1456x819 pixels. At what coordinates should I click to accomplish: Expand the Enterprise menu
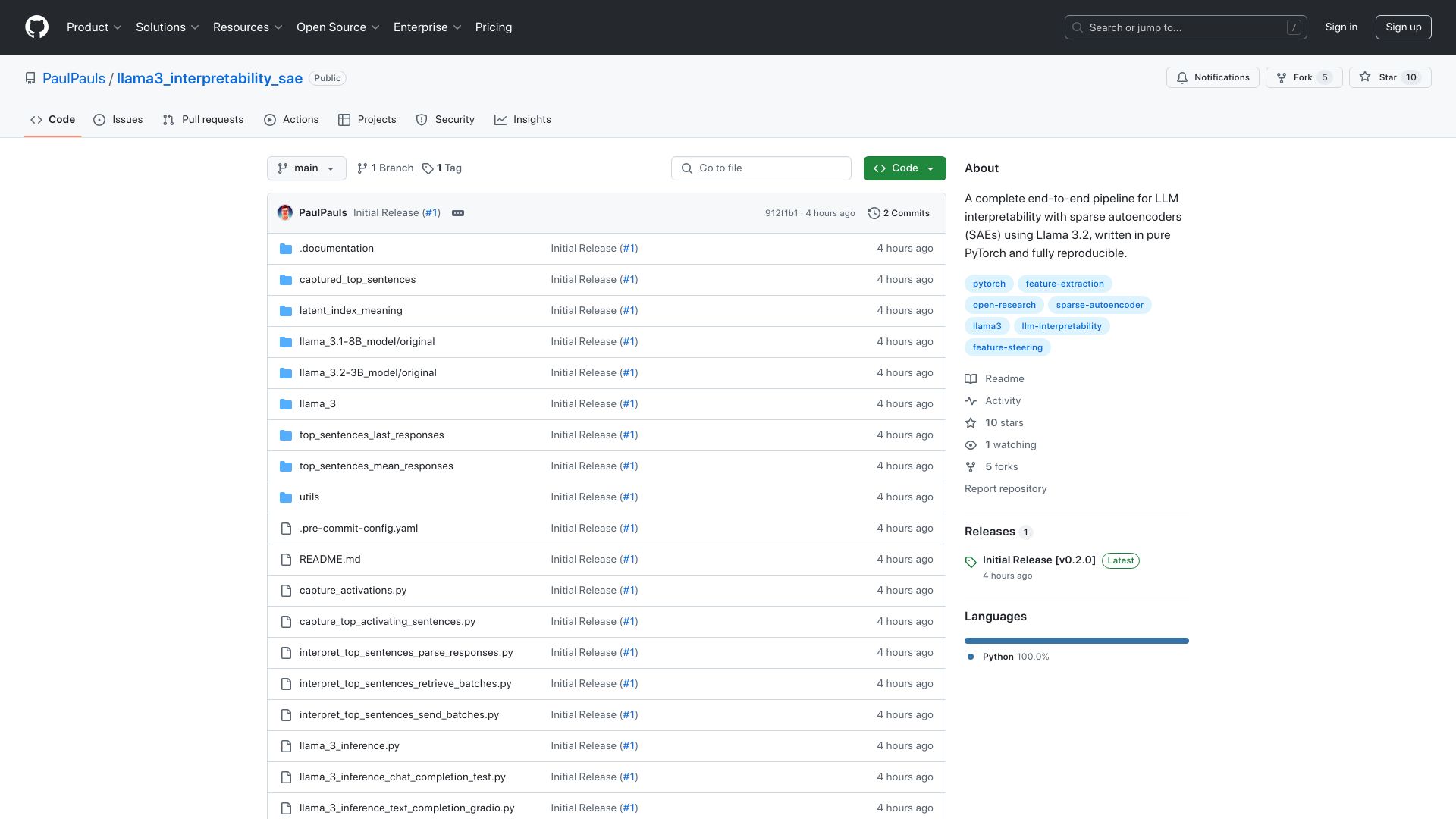428,27
